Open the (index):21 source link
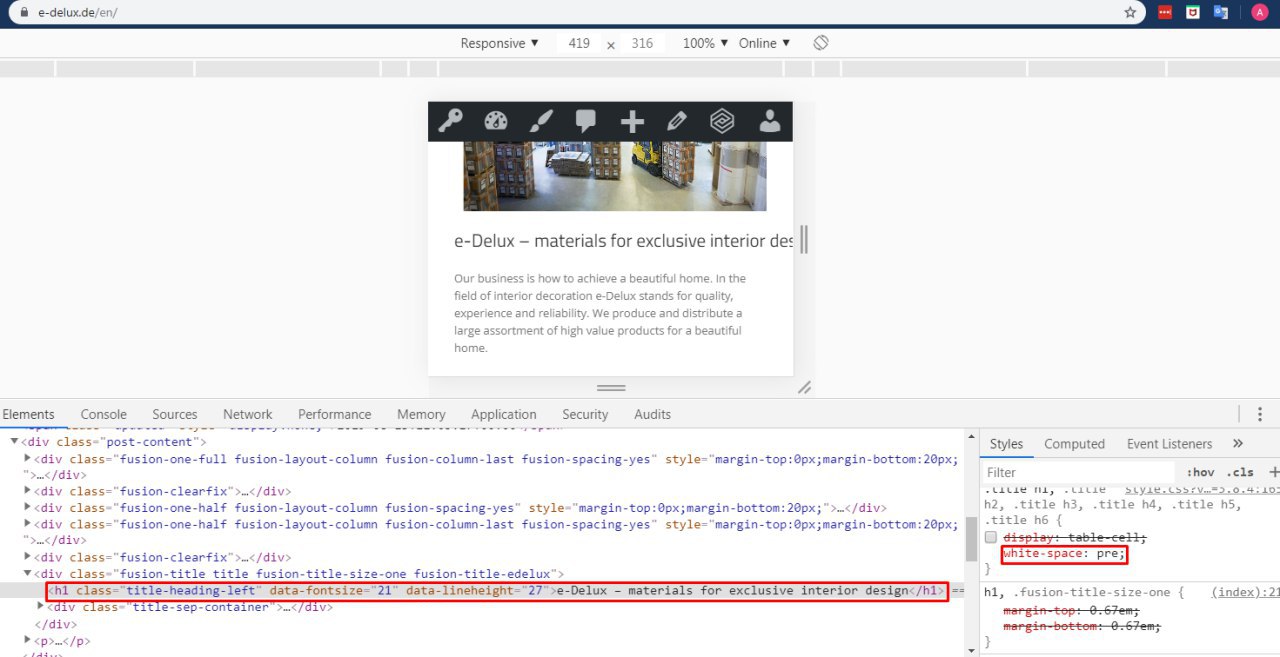Screen dimensions: 1280x657 pyautogui.click(x=1245, y=592)
